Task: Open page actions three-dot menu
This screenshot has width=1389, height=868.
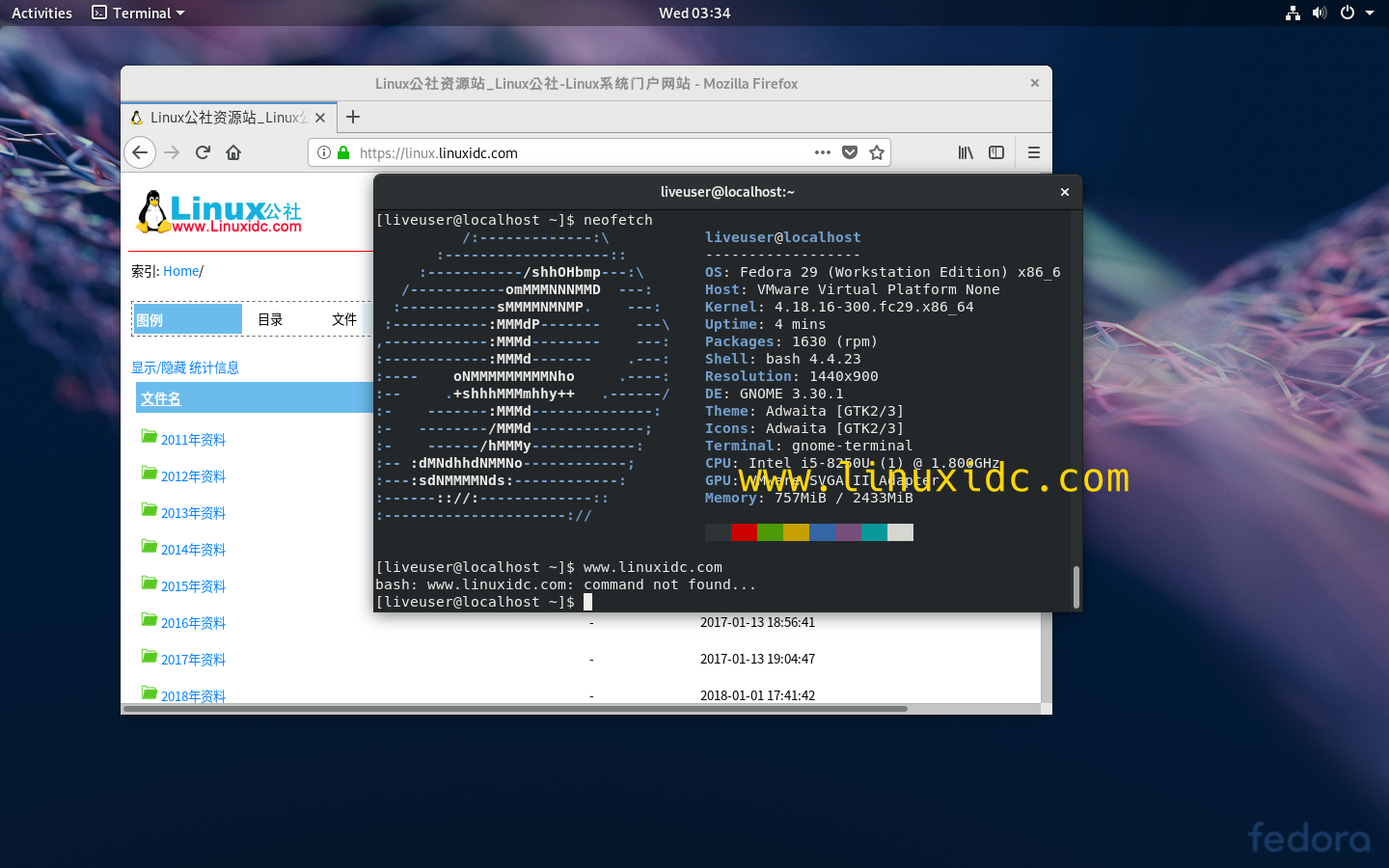Action: point(823,152)
